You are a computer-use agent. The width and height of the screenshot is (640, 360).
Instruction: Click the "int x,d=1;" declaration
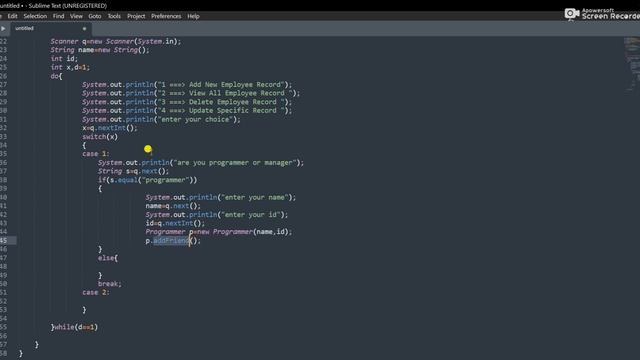coord(70,67)
